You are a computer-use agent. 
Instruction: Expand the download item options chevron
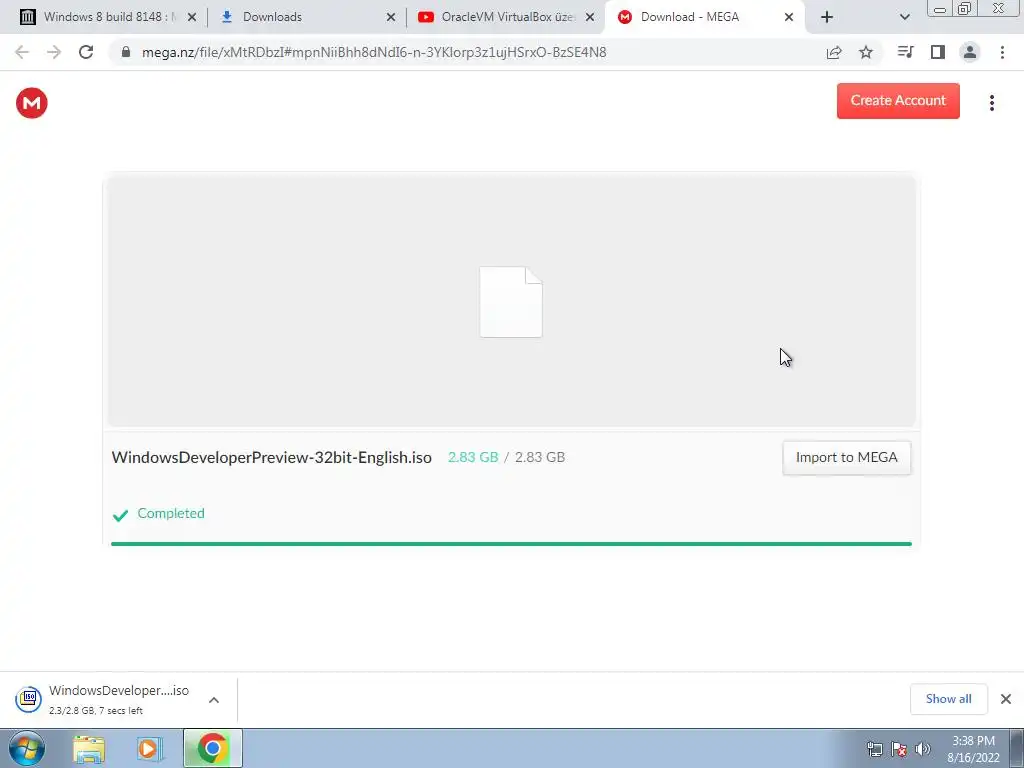[x=214, y=699]
